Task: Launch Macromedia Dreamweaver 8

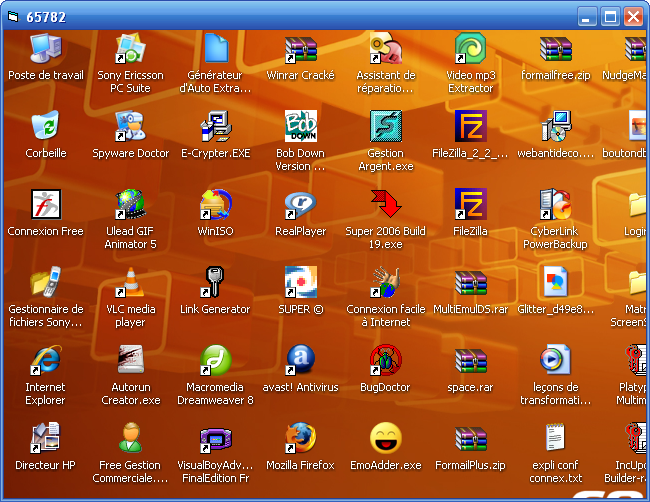Action: (215, 360)
